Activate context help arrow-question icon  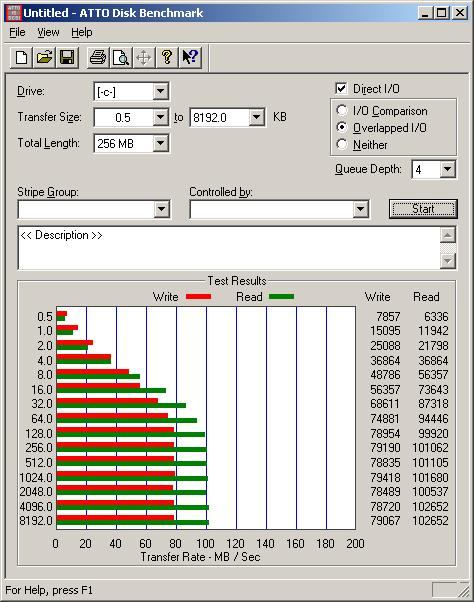coord(190,58)
